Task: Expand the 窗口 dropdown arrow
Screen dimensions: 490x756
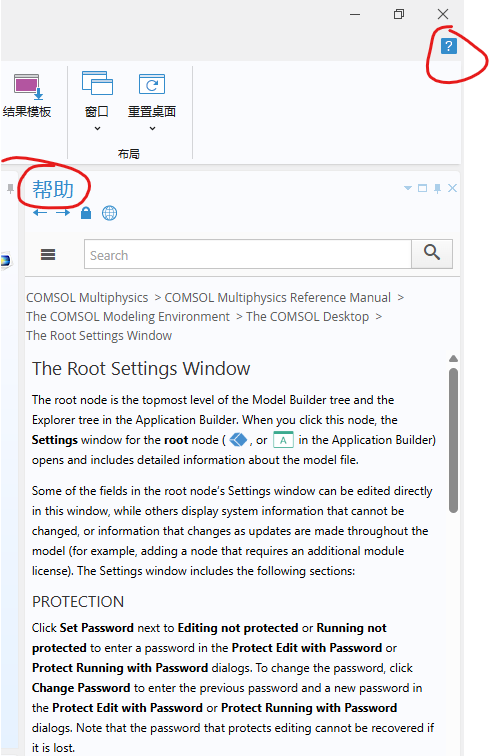Action: point(97,129)
